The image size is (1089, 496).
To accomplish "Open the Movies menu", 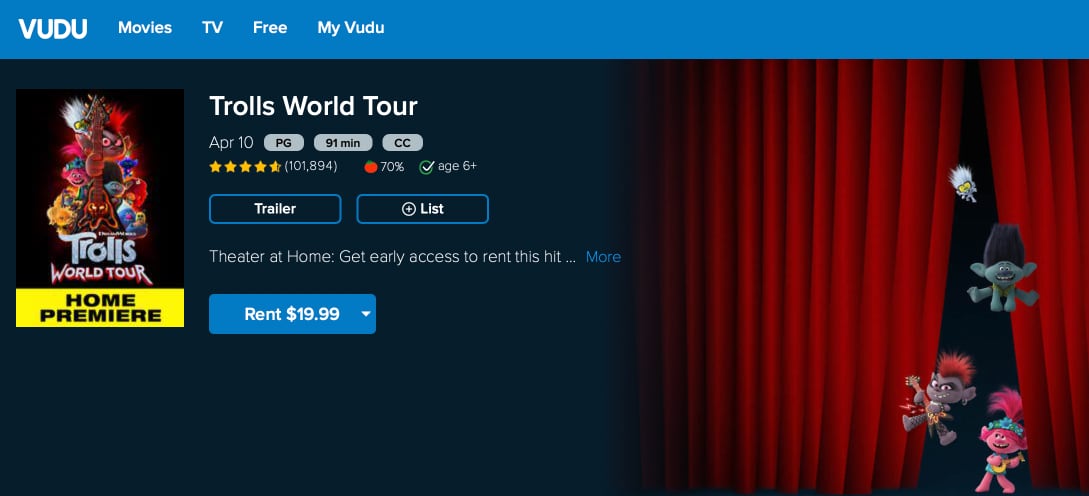I will point(145,28).
